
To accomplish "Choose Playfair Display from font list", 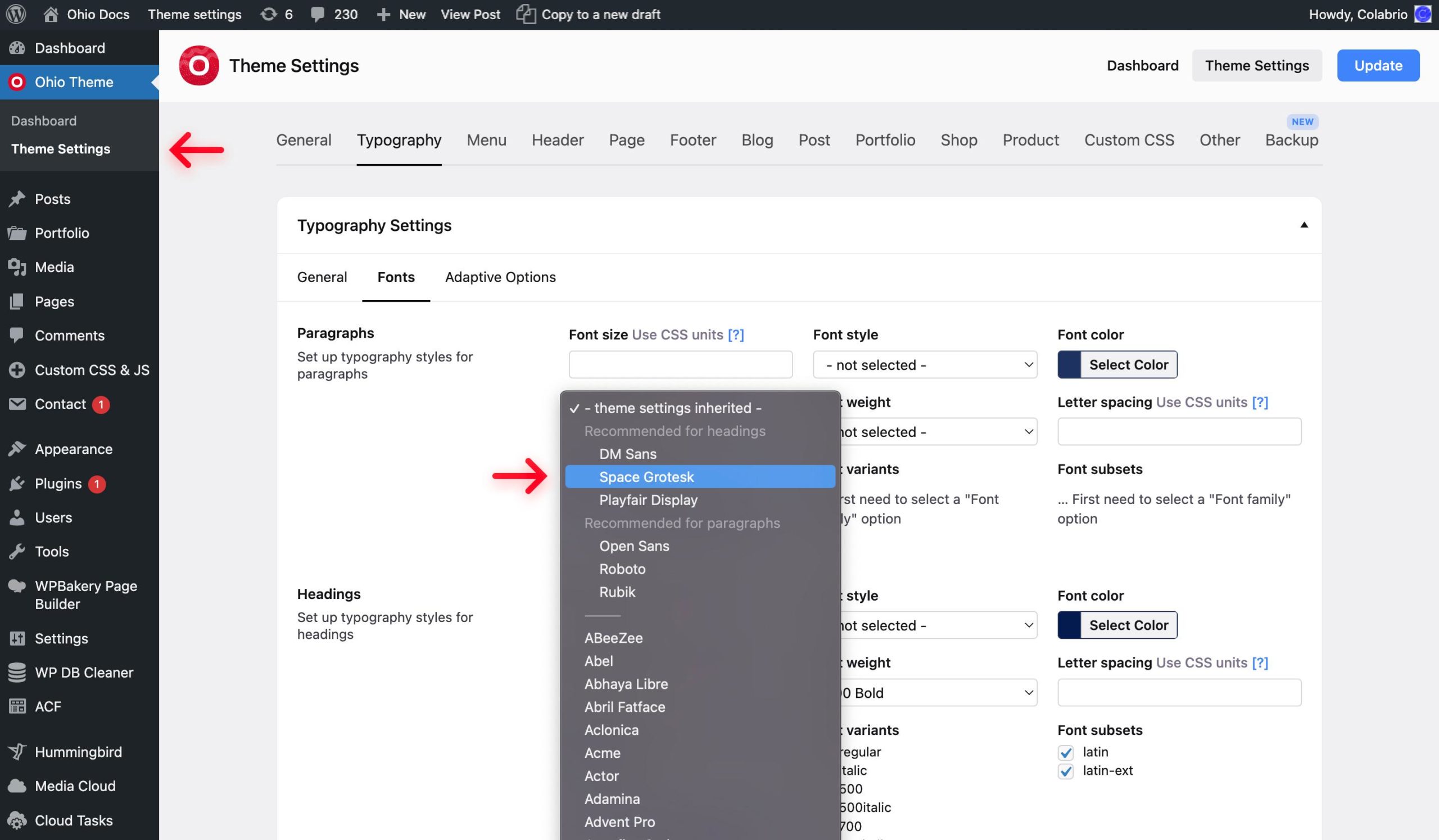I will [x=700, y=500].
